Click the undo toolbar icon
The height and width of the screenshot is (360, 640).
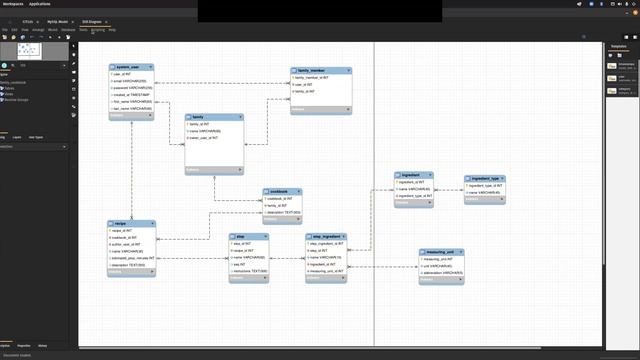pos(32,37)
